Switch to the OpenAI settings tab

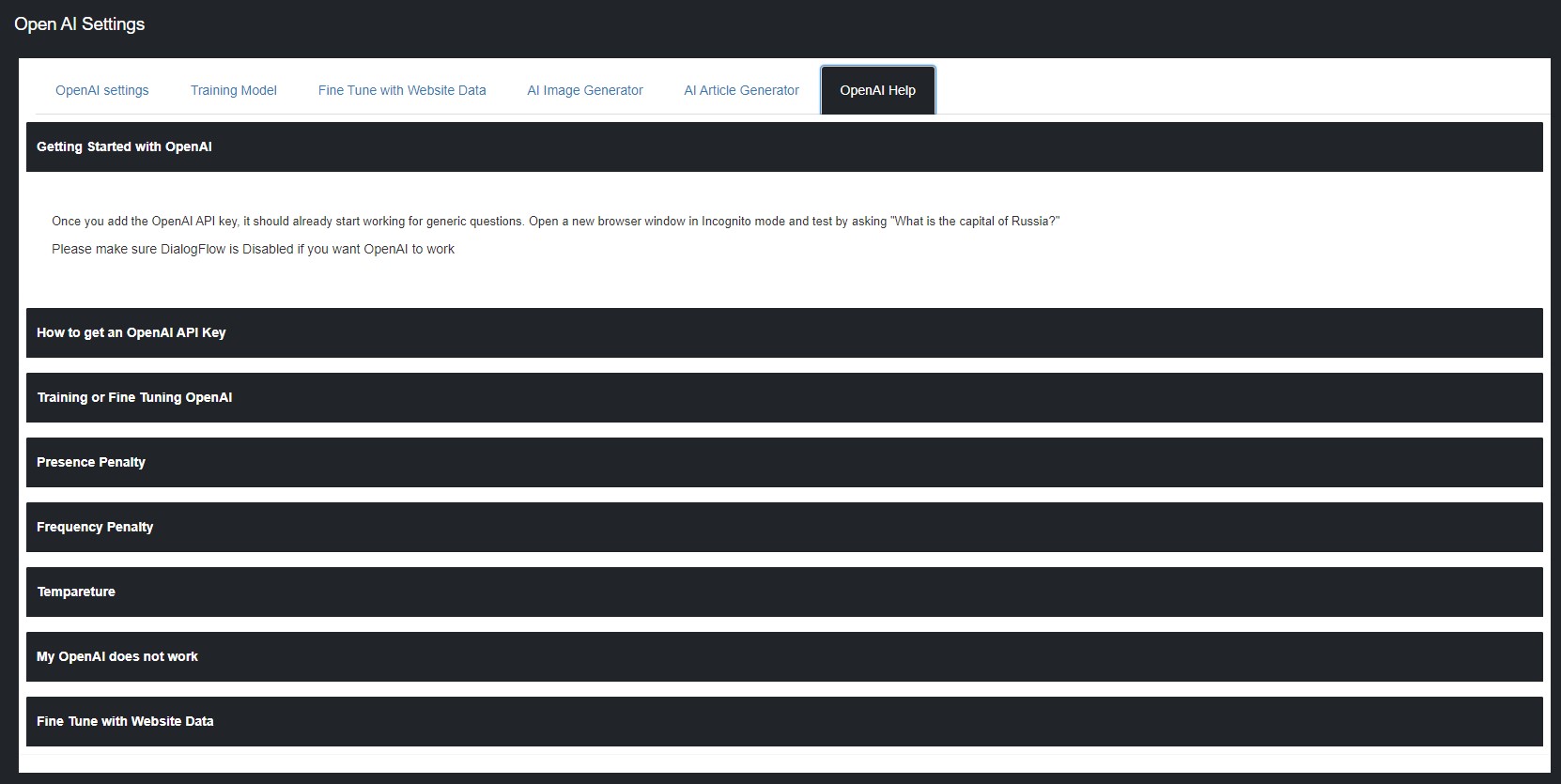tap(101, 90)
